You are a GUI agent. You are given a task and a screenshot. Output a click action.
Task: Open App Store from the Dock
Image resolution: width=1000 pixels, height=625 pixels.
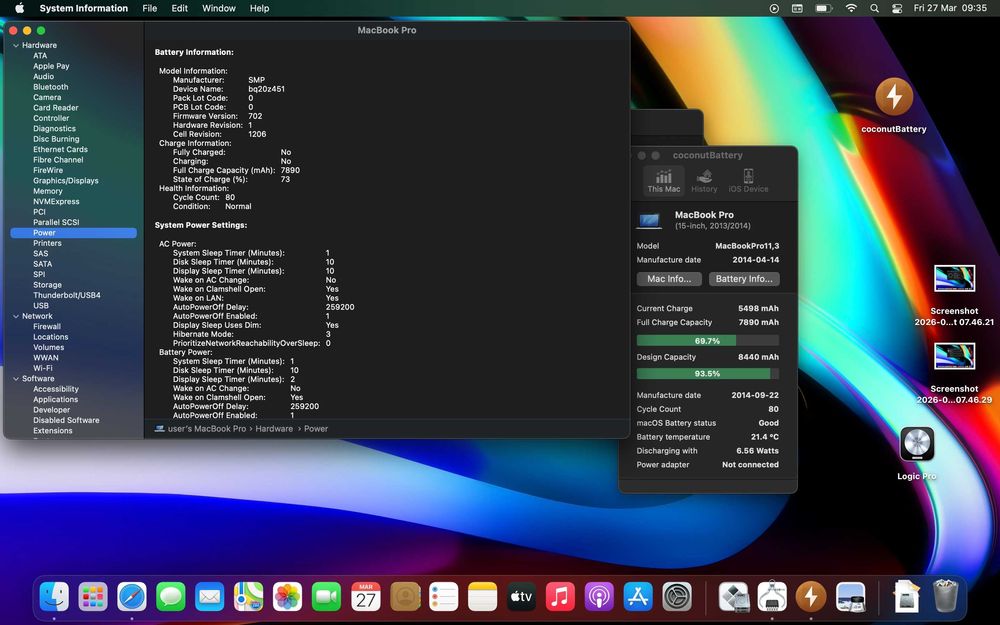click(x=638, y=597)
